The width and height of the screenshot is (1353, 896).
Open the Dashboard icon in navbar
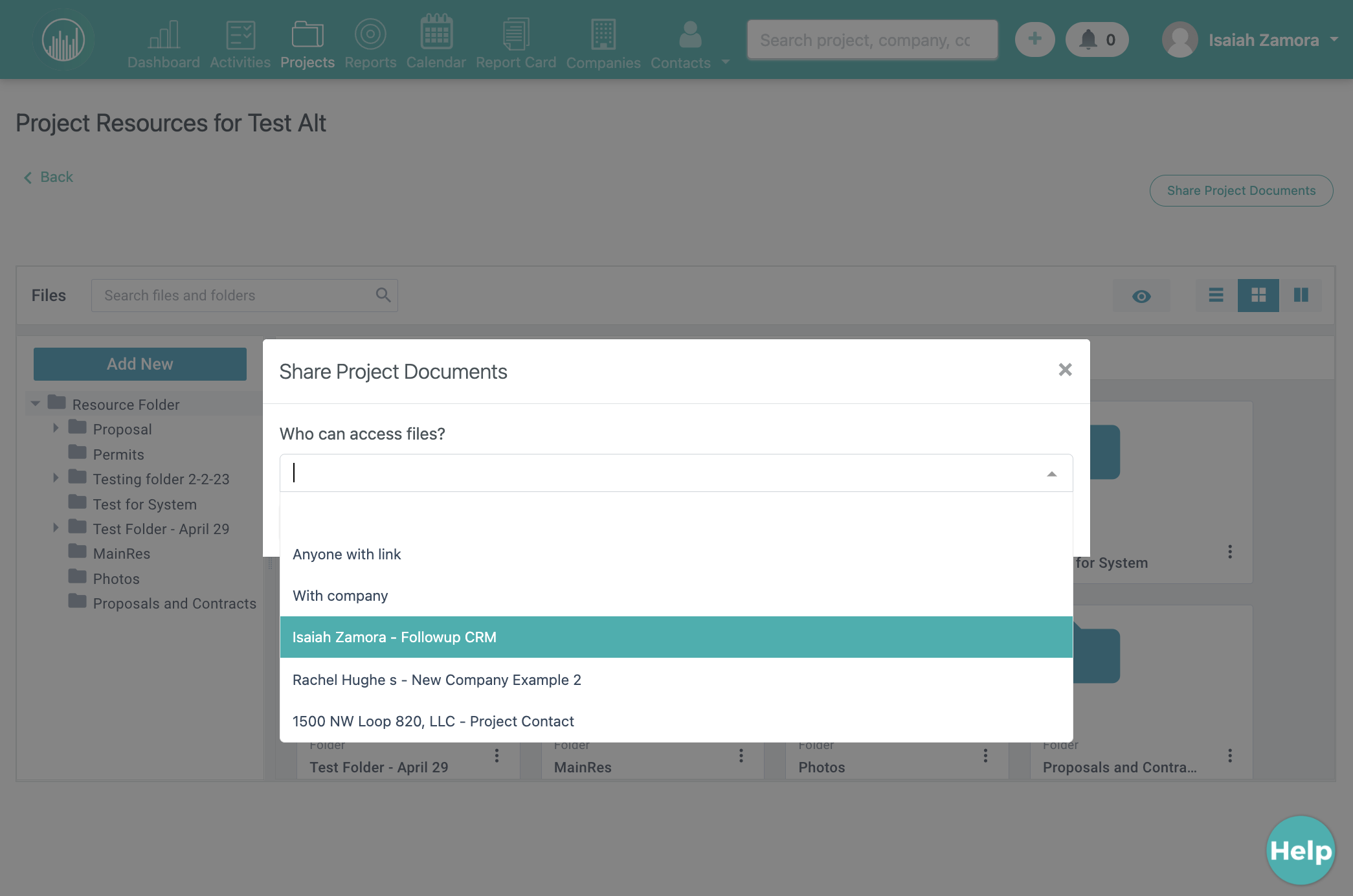pyautogui.click(x=164, y=35)
